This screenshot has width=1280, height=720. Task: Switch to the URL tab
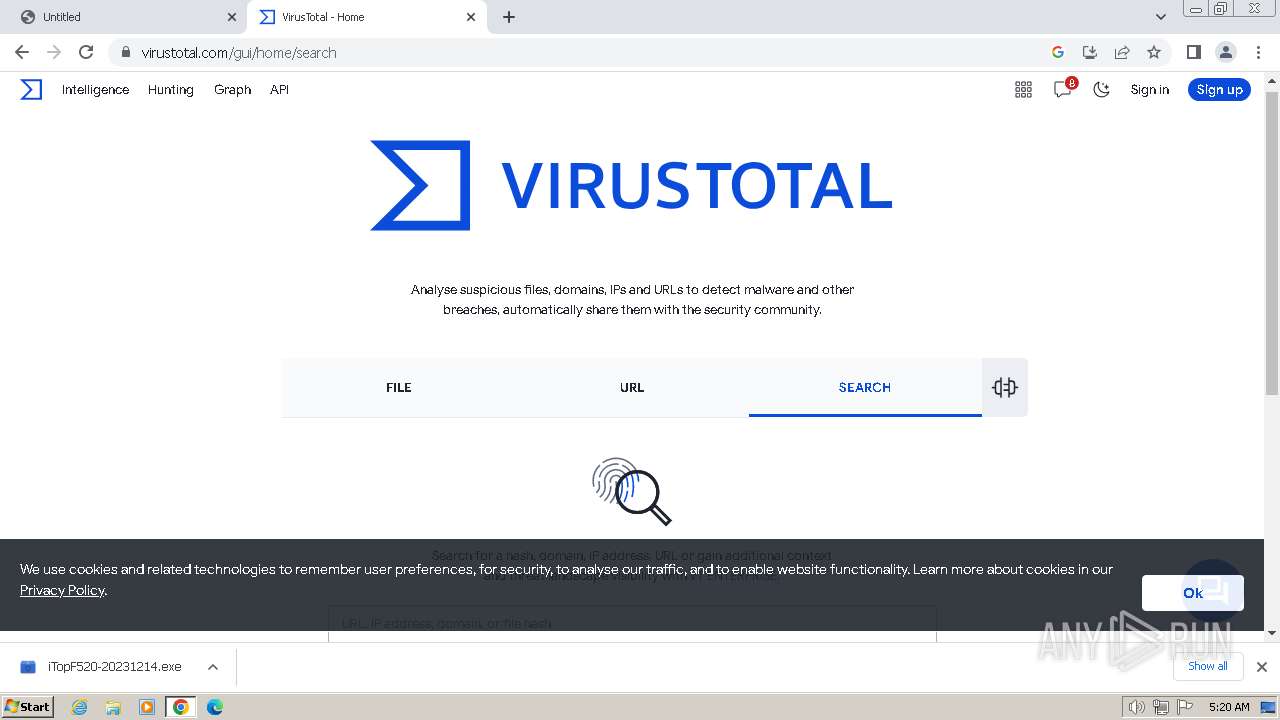632,387
